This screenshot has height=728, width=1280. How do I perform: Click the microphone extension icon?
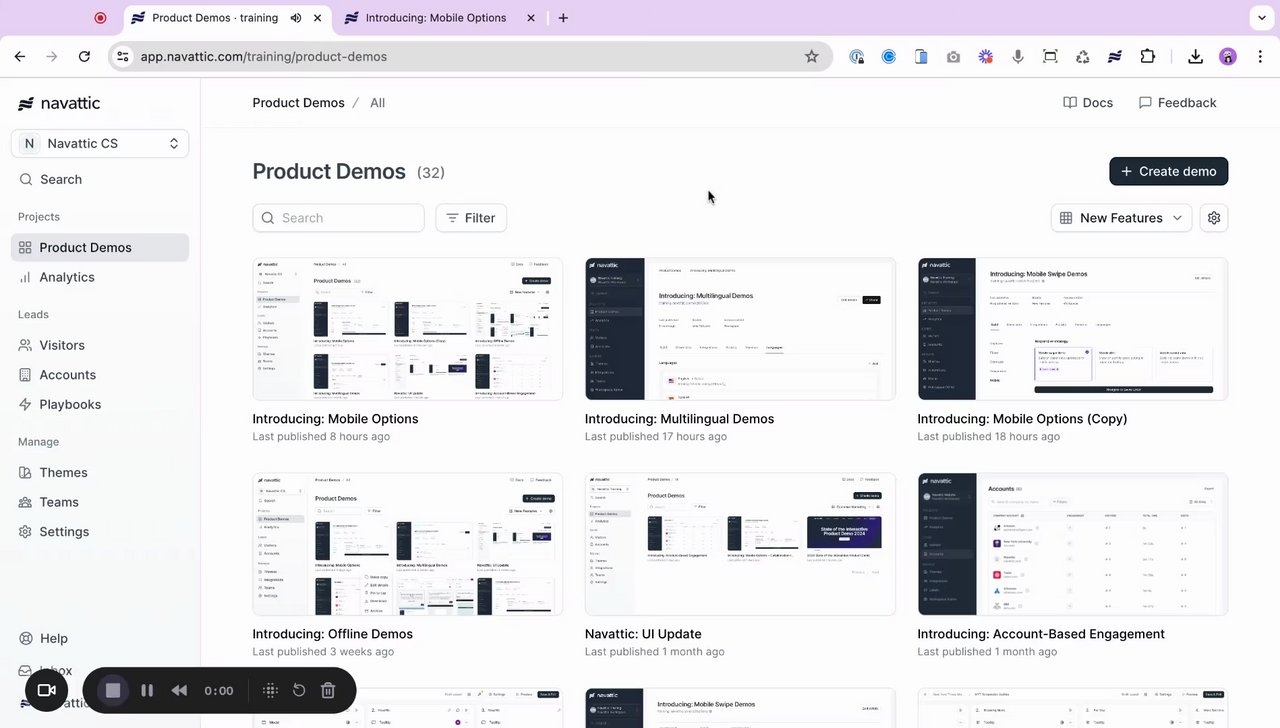click(x=1018, y=57)
